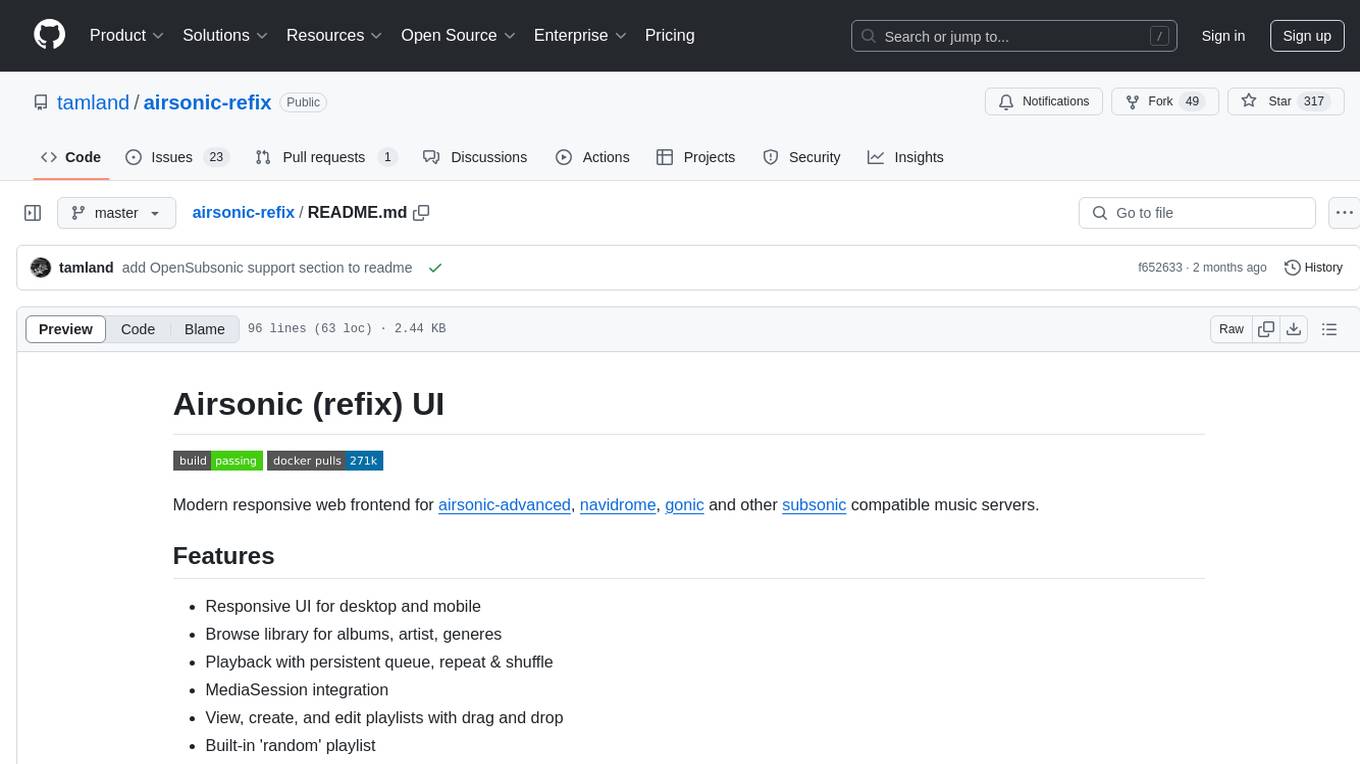Open the Raw file
Viewport: 1360px width, 764px height.
coord(1231,329)
